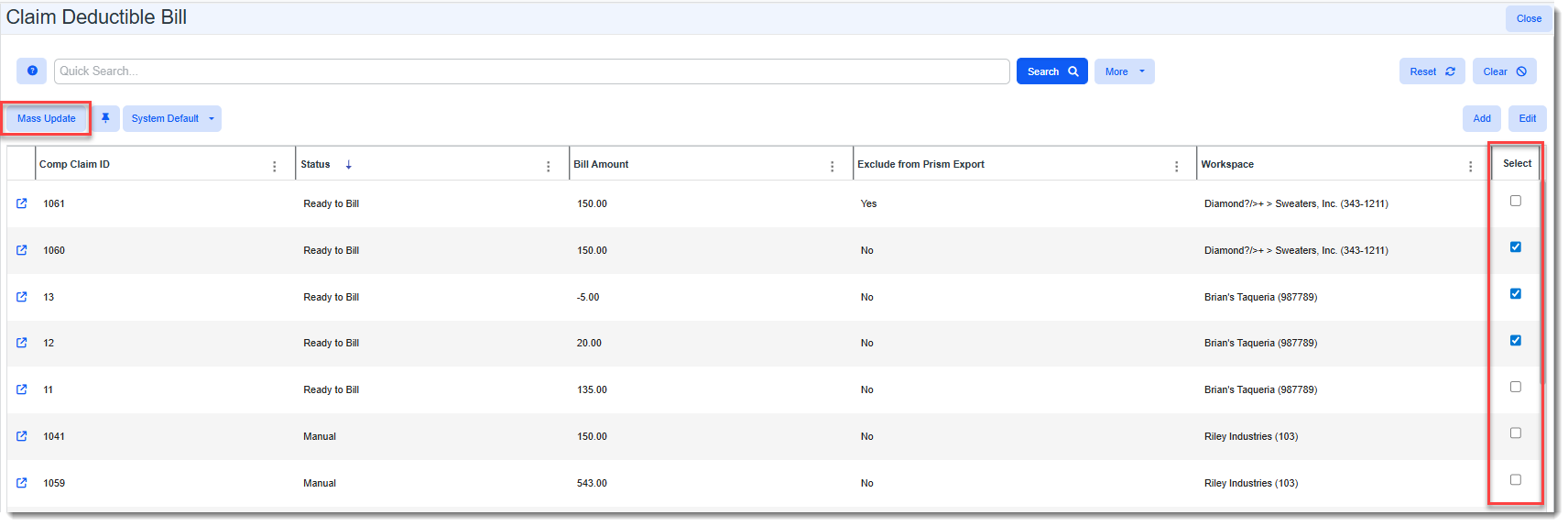Click the pin icon beside Mass Update
This screenshot has height=526, width=1568.
[x=105, y=118]
